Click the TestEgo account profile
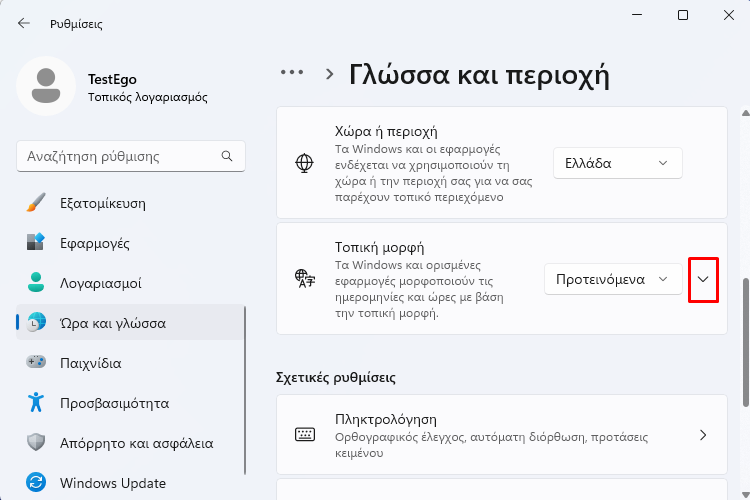Image resolution: width=750 pixels, height=500 pixels. (112, 87)
